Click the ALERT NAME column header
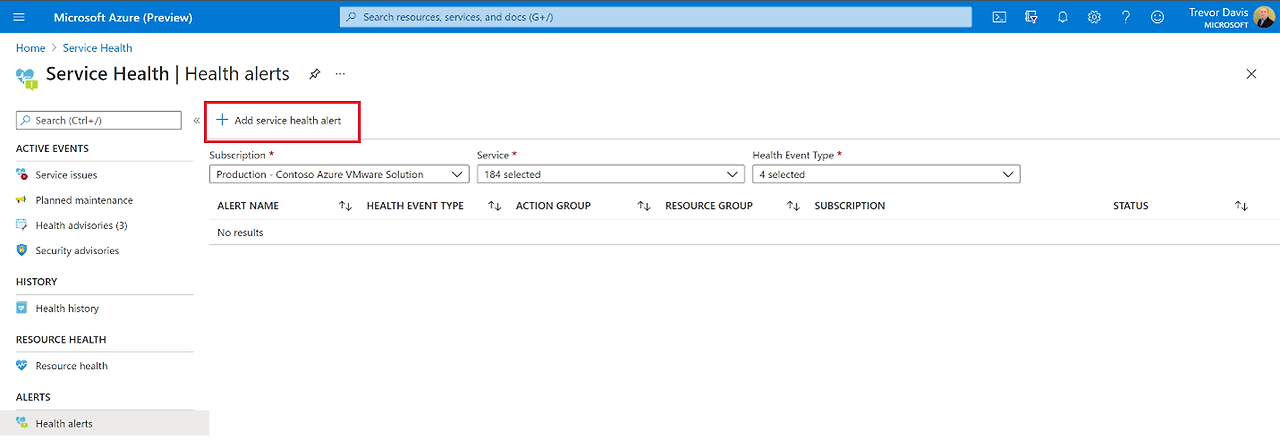The width and height of the screenshot is (1280, 448). (x=248, y=206)
